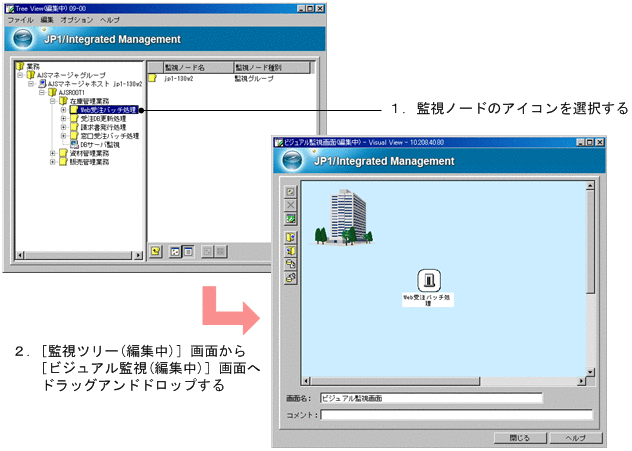Click tree pane scroll-right arrow

(138, 255)
